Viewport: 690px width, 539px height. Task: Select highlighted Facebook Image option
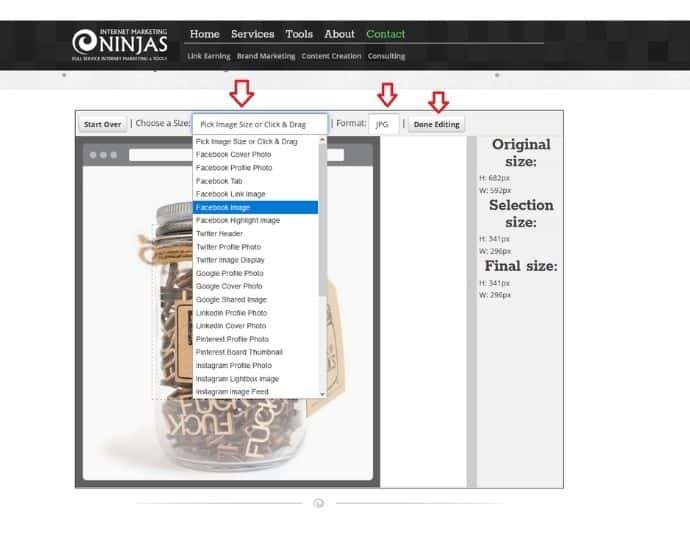[255, 207]
